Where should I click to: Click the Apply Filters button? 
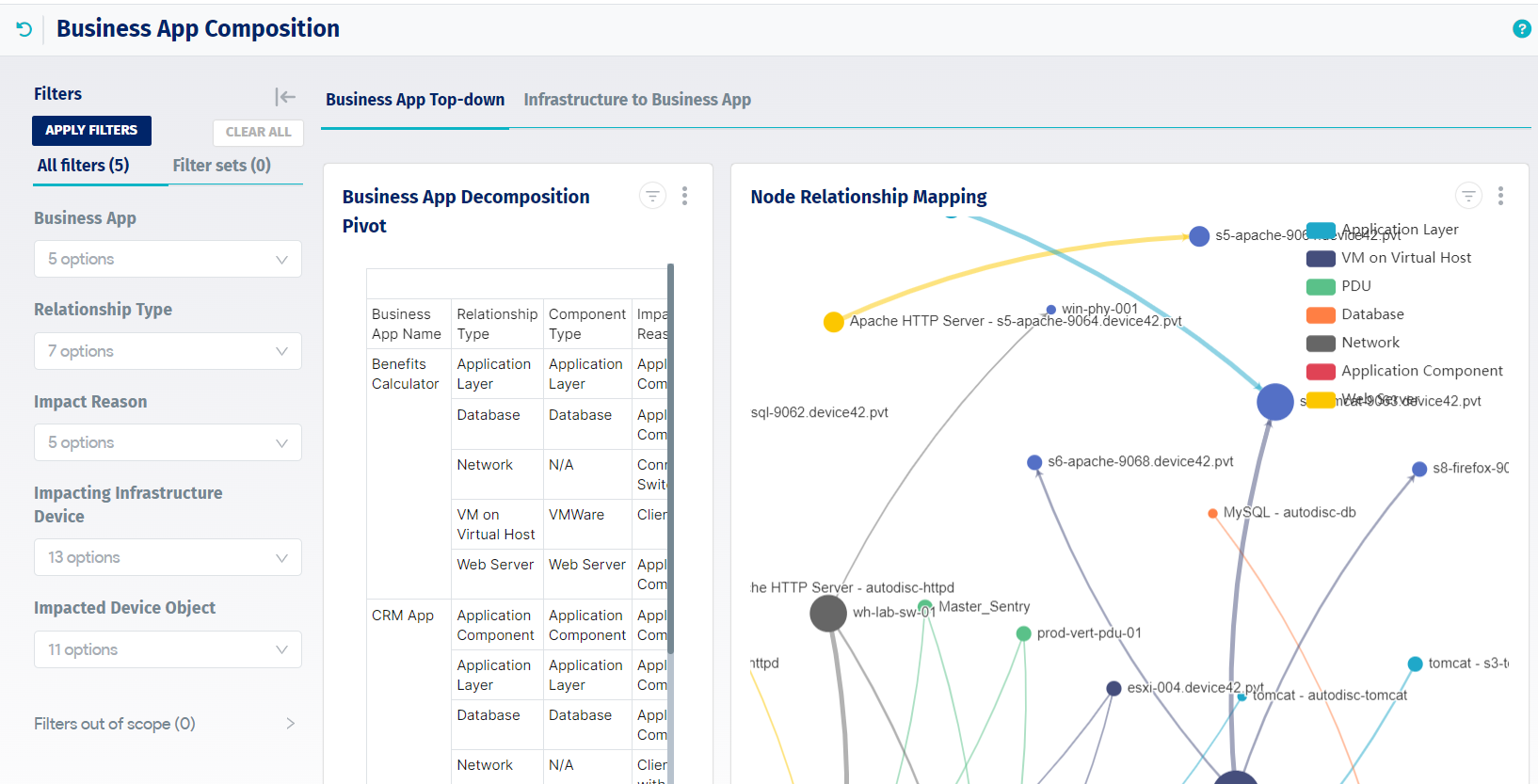pyautogui.click(x=91, y=131)
